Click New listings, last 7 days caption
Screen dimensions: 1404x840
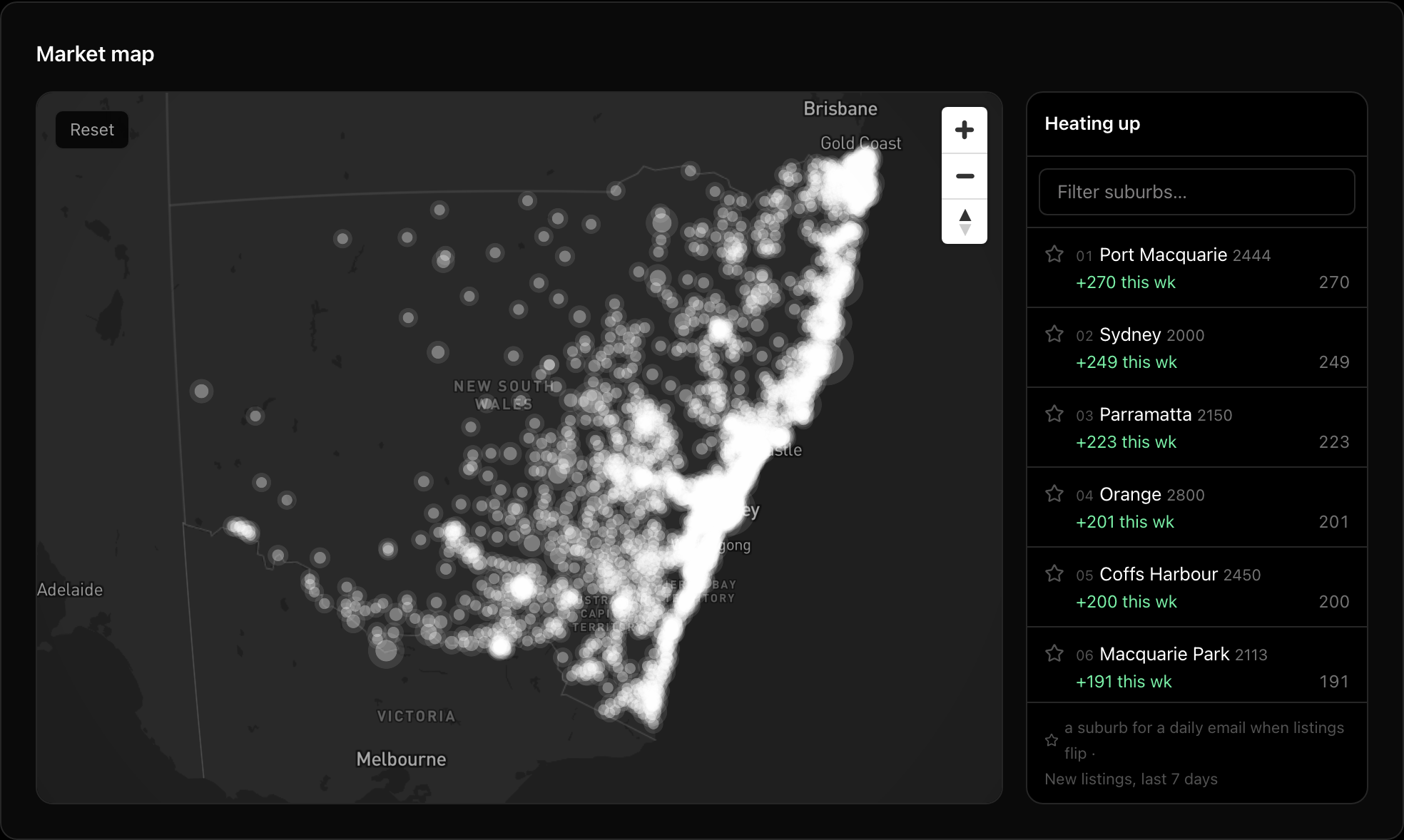click(1131, 779)
